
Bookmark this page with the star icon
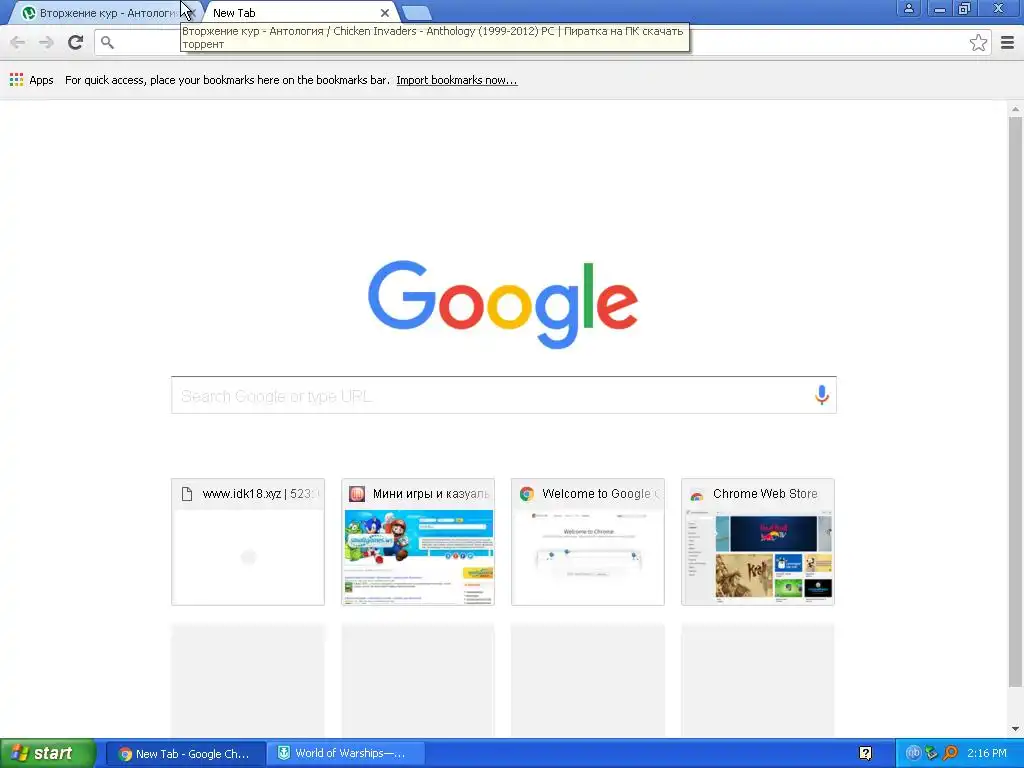(978, 43)
